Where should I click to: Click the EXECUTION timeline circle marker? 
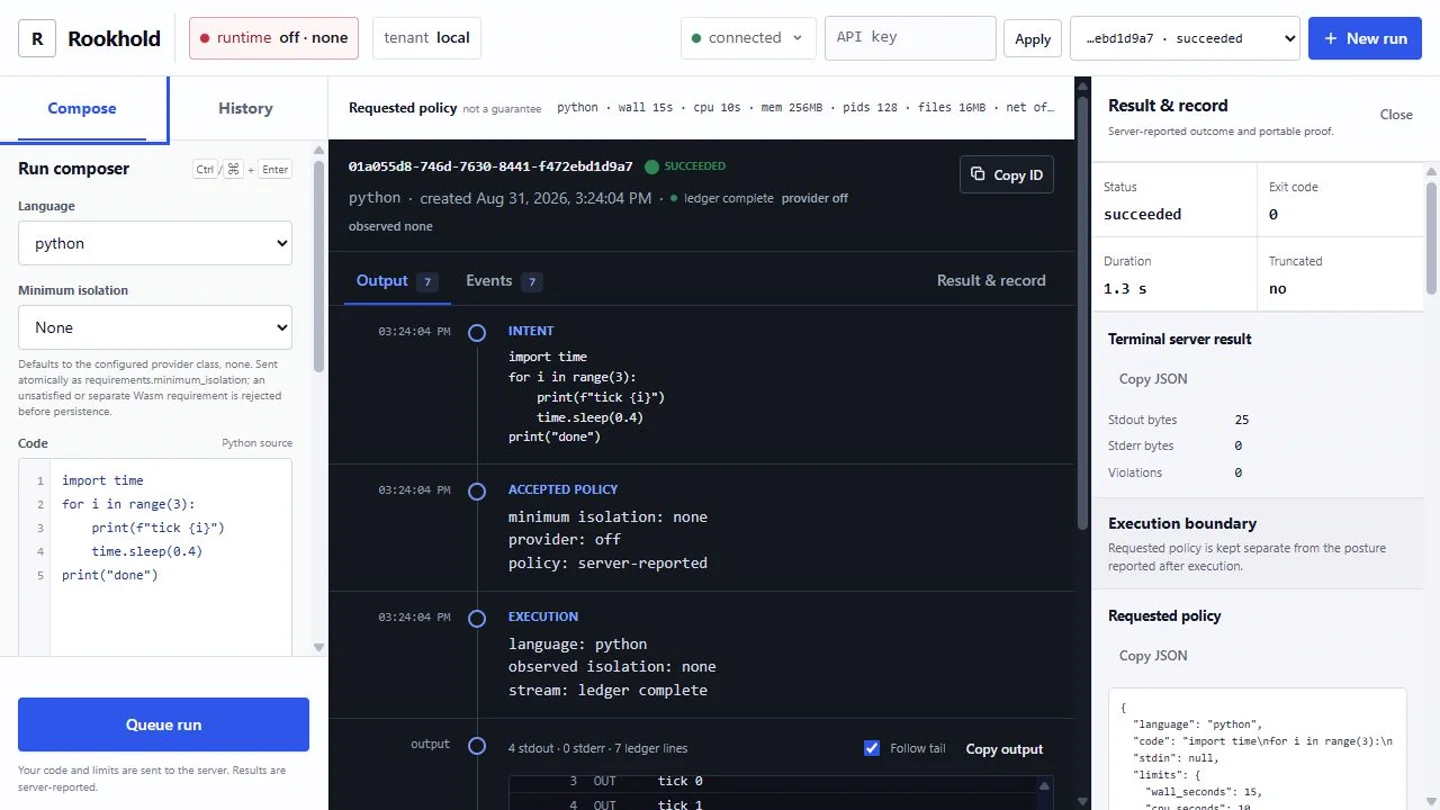[x=477, y=618]
